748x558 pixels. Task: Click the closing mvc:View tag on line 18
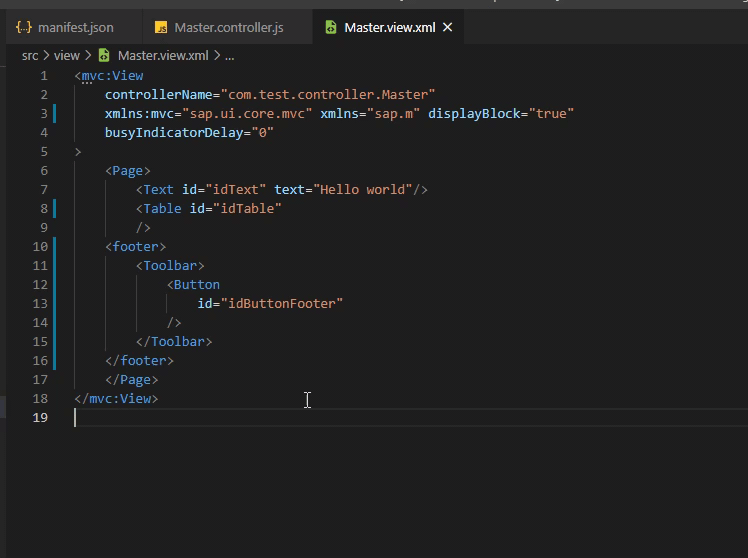tap(116, 398)
